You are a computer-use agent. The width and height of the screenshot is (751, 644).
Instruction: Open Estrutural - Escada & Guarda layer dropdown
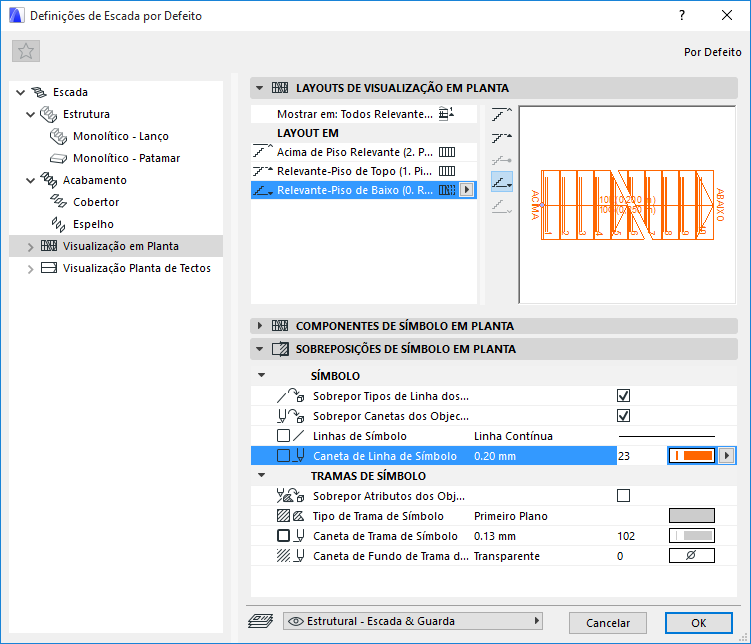click(413, 621)
